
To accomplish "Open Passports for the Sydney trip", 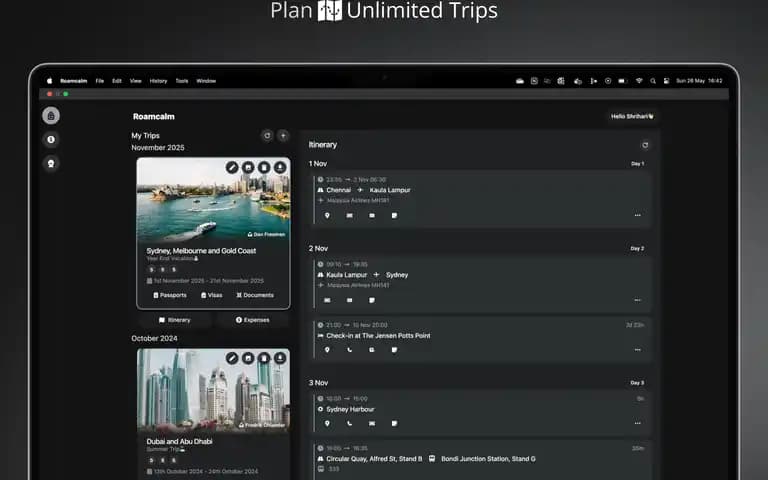I will [x=169, y=295].
